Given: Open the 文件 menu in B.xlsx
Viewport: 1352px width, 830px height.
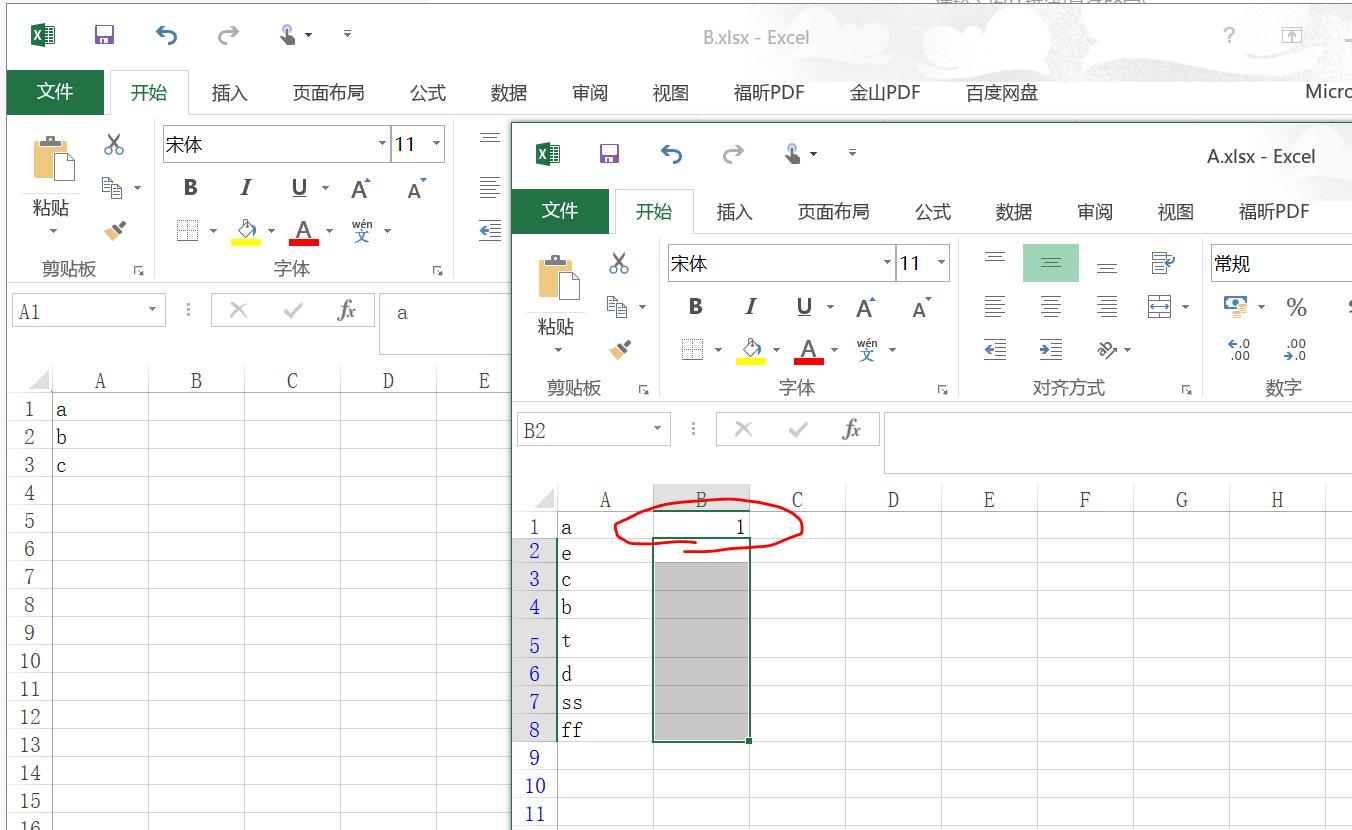Looking at the screenshot, I should 55,92.
